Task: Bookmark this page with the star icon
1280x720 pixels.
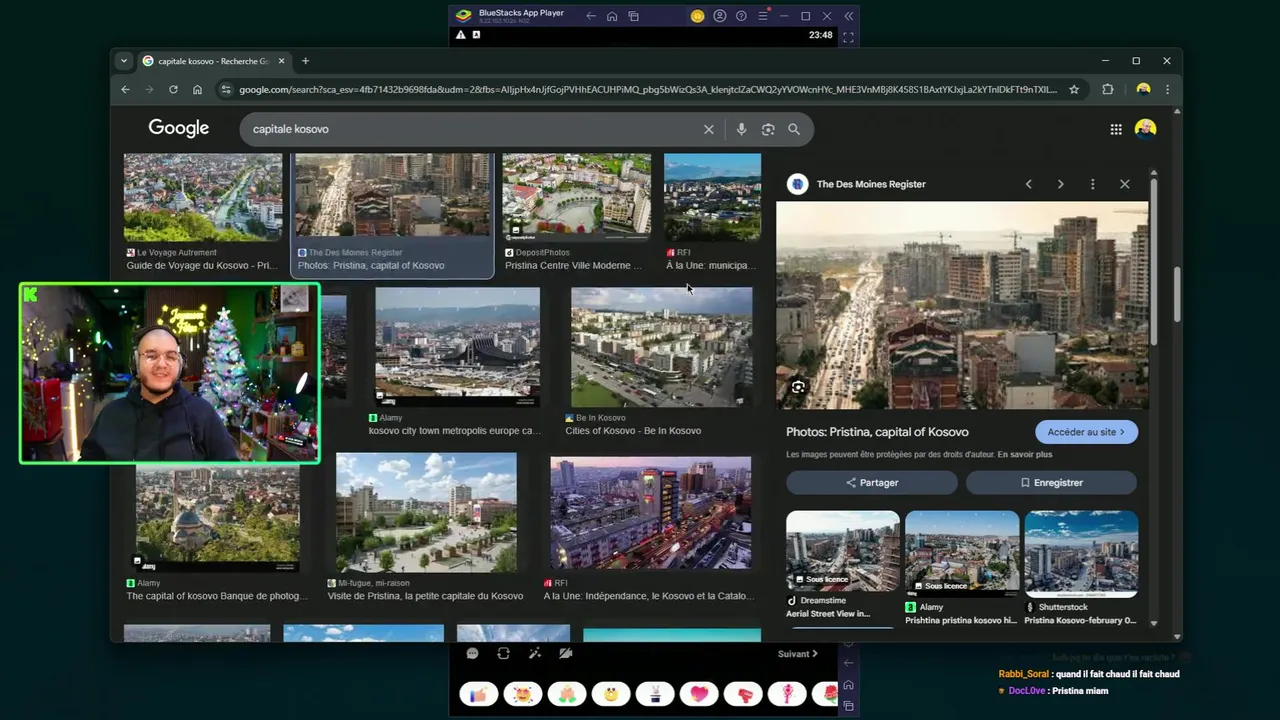Action: [1074, 89]
